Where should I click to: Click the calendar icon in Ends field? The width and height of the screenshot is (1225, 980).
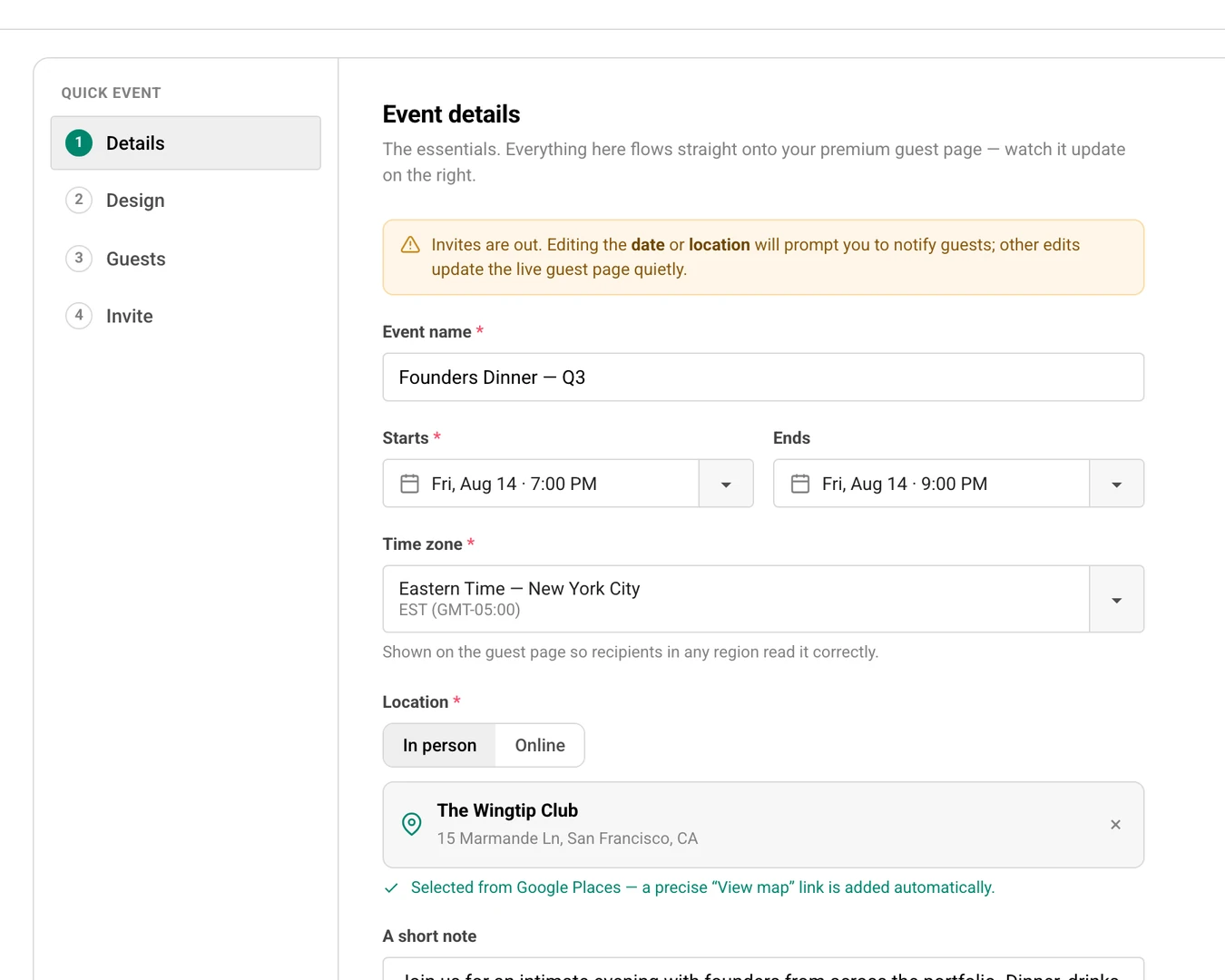coord(800,484)
